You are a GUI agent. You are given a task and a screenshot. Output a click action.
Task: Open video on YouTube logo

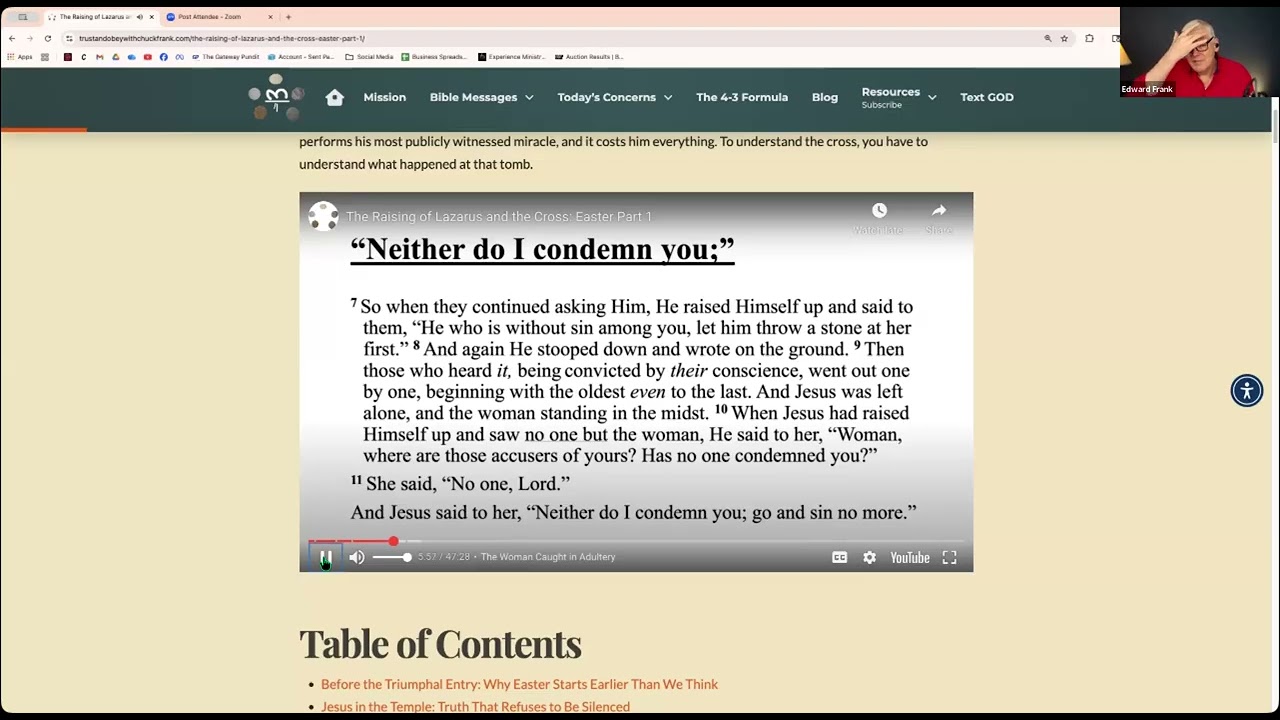click(910, 557)
